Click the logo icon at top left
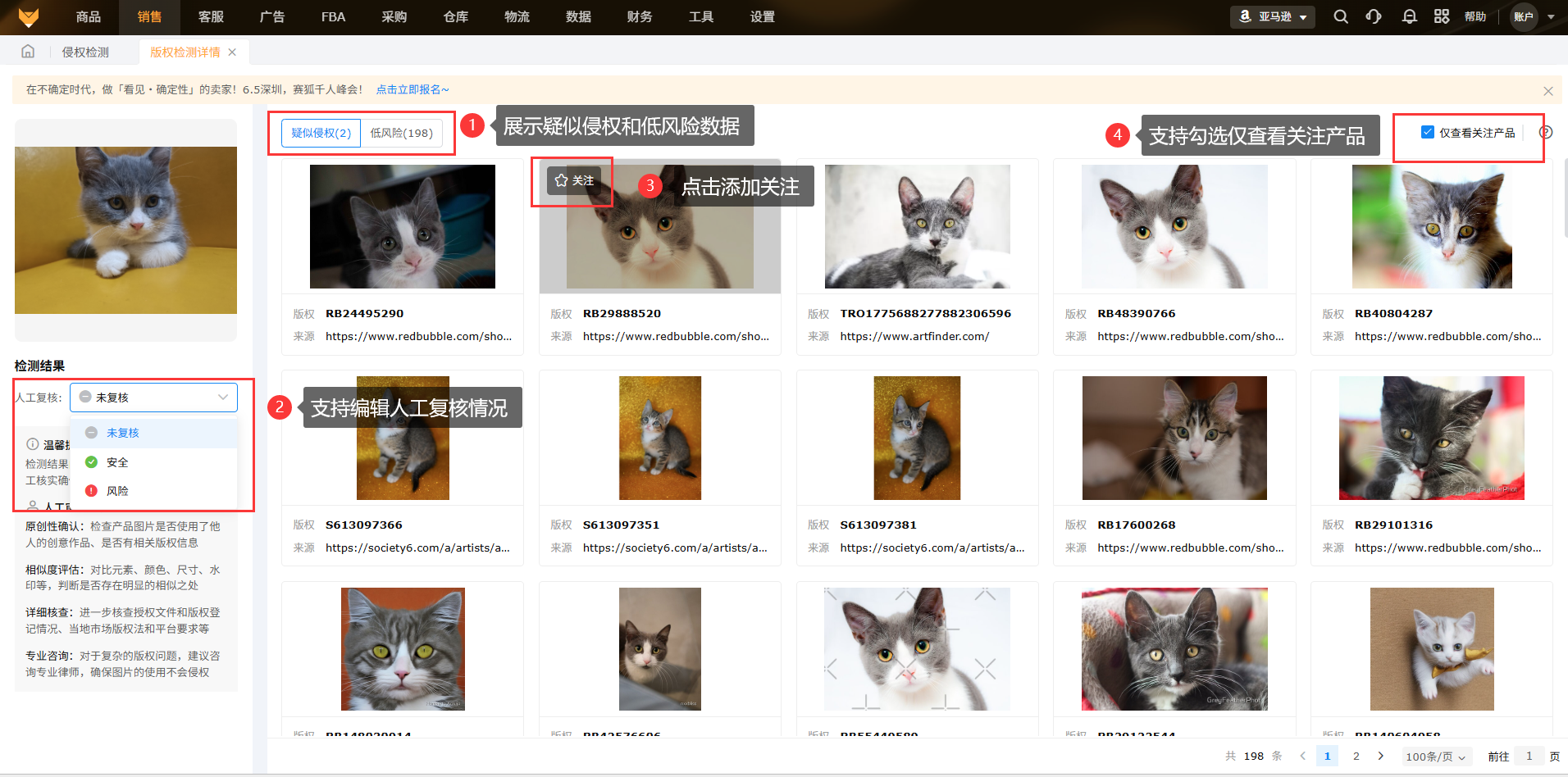 [29, 17]
